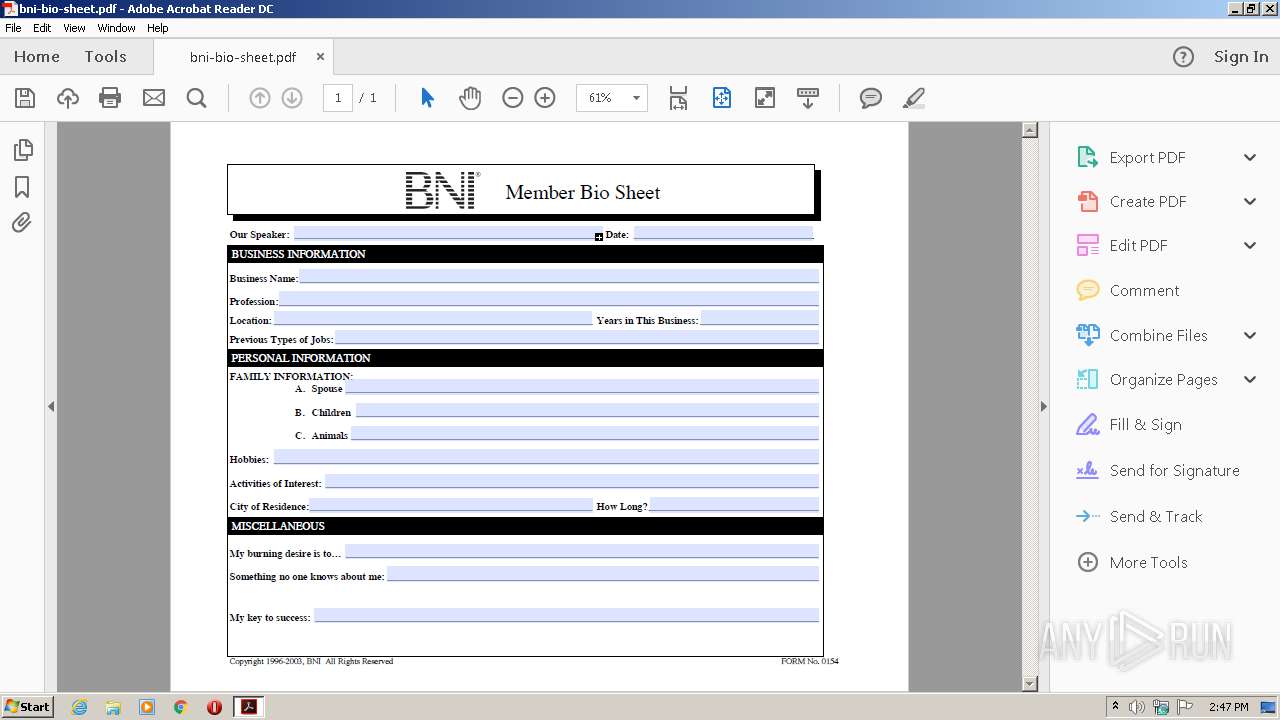Image resolution: width=1280 pixels, height=720 pixels.
Task: Expand the Organize Pages chevron
Action: 1250,380
